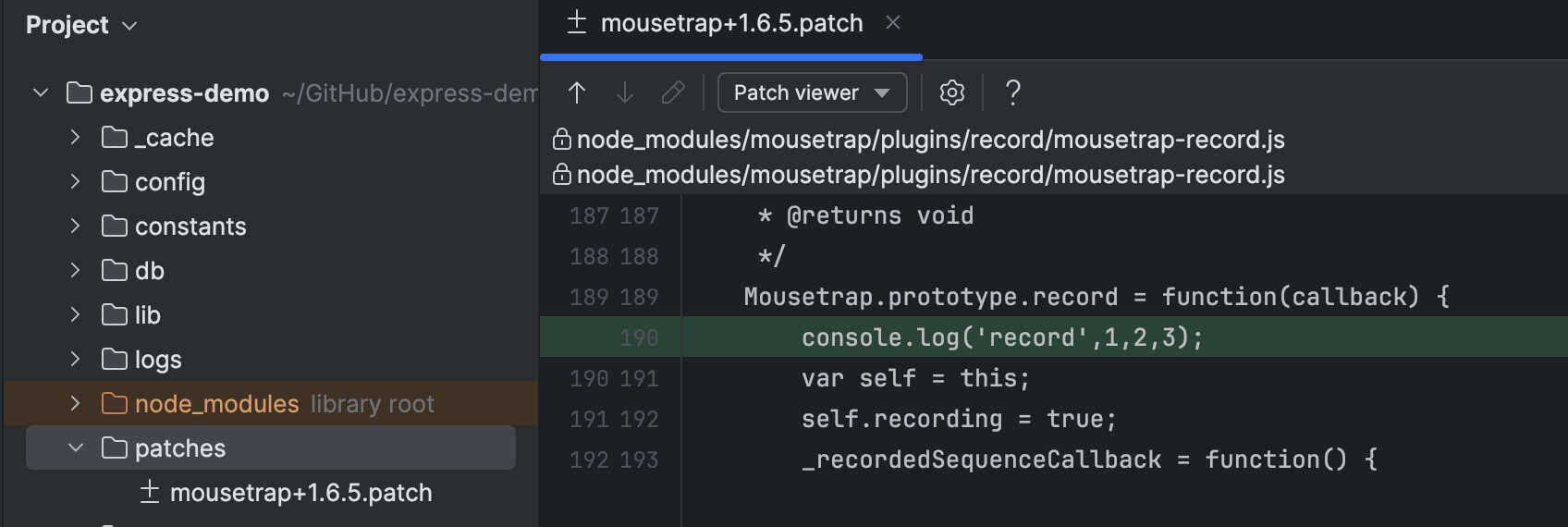Collapse the express-demo root folder
This screenshot has width=1568, height=527.
[x=41, y=92]
